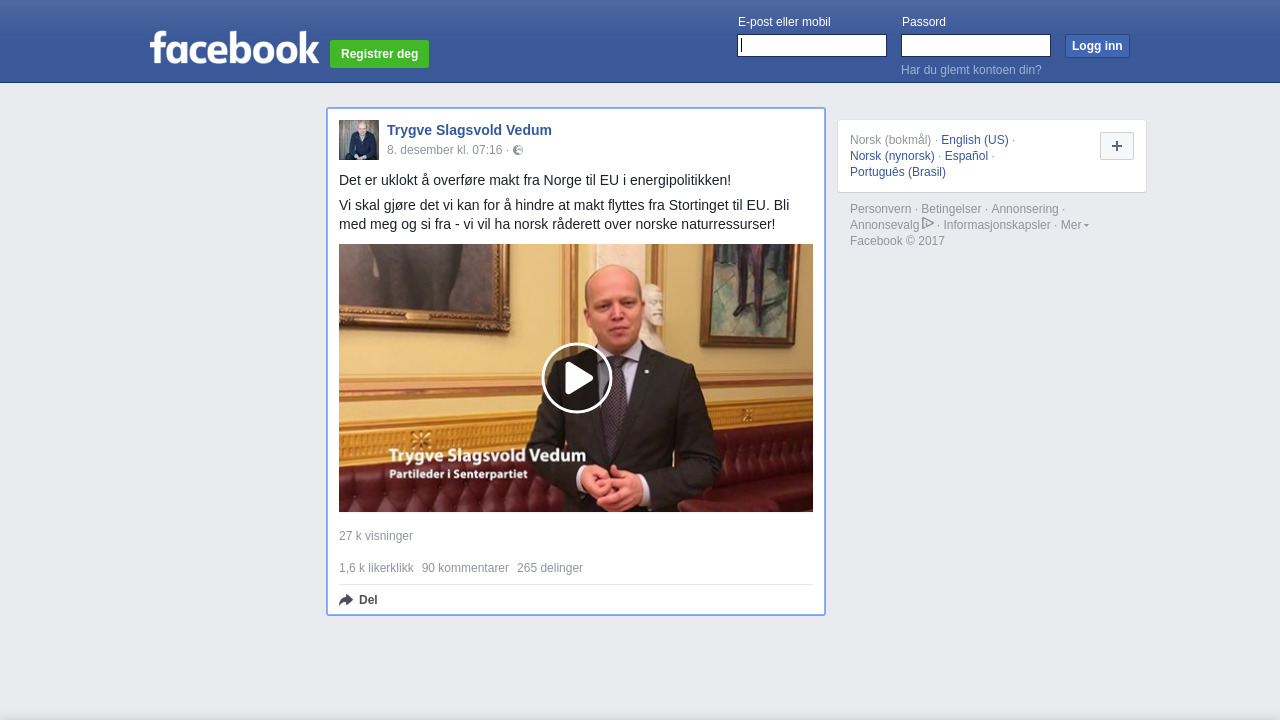Click Registrer deg button
This screenshot has height=720, width=1280.
click(380, 54)
